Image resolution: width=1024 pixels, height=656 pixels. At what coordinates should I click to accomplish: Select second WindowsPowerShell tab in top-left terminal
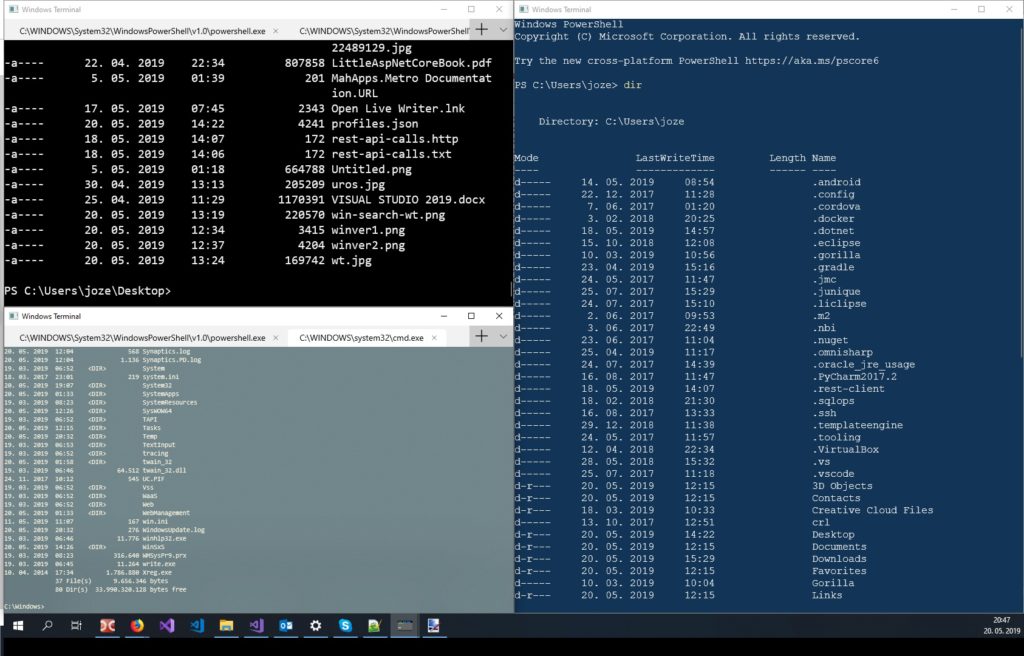384,31
